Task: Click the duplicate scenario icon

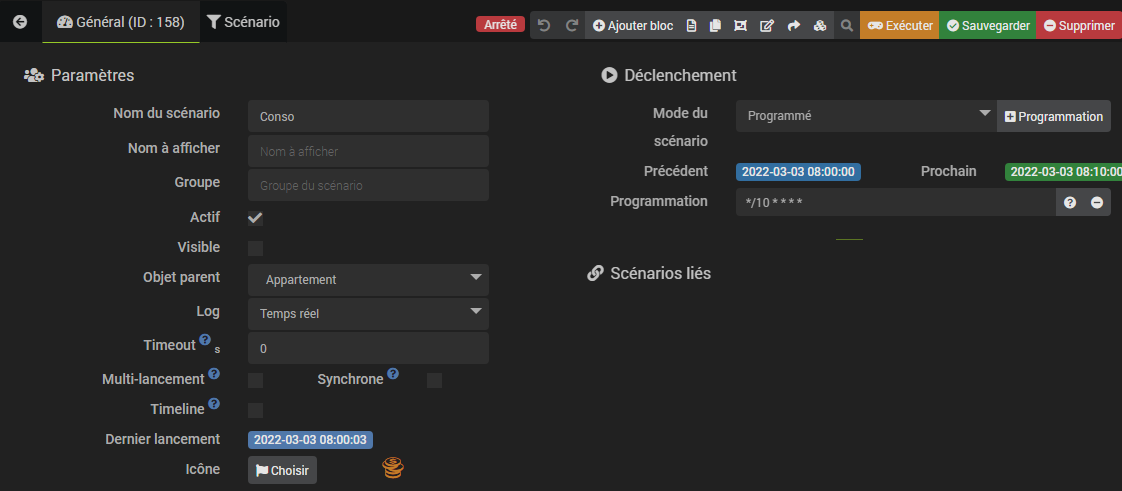Action: click(x=715, y=25)
